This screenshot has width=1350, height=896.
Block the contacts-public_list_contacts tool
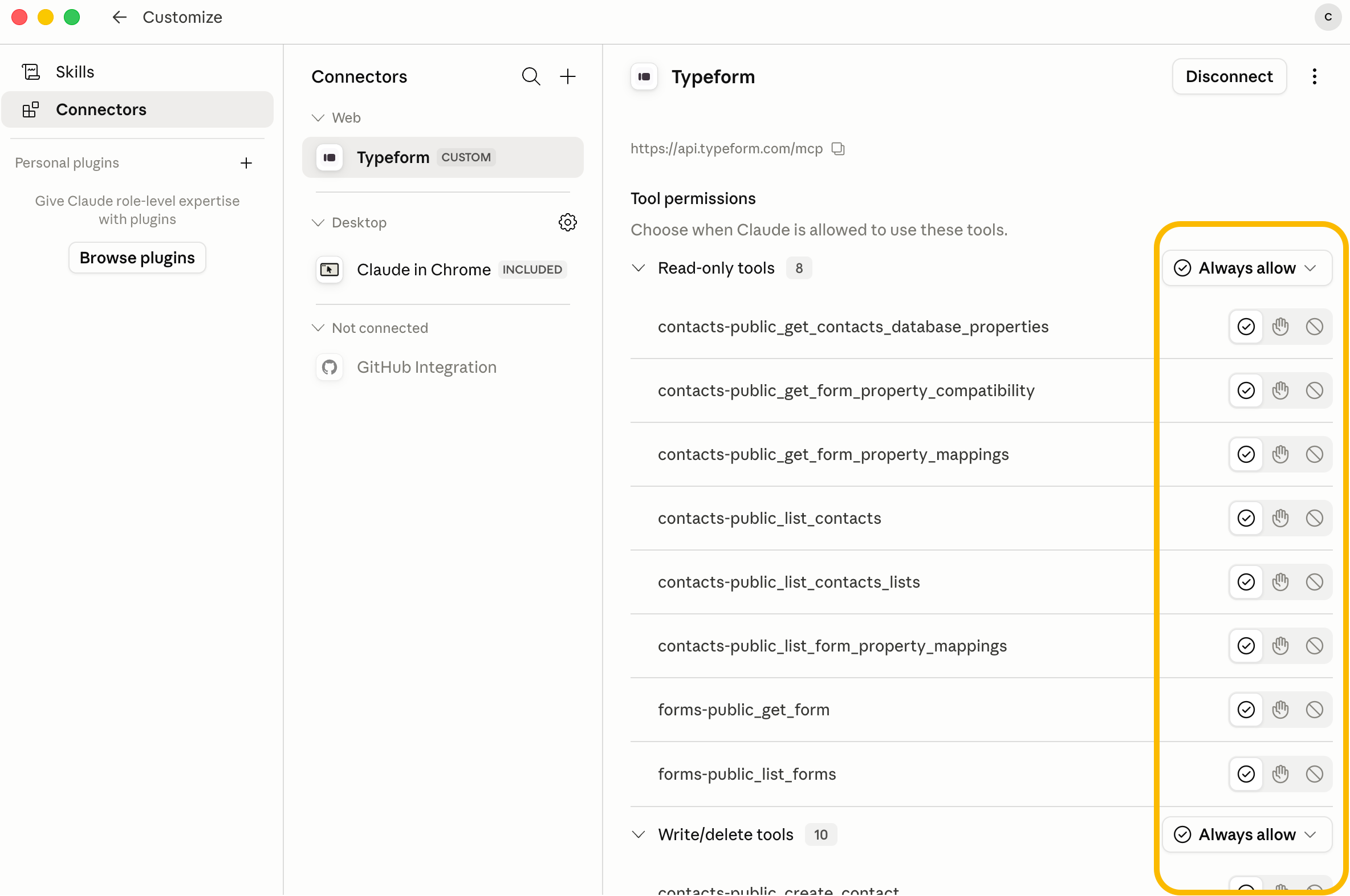tap(1314, 518)
